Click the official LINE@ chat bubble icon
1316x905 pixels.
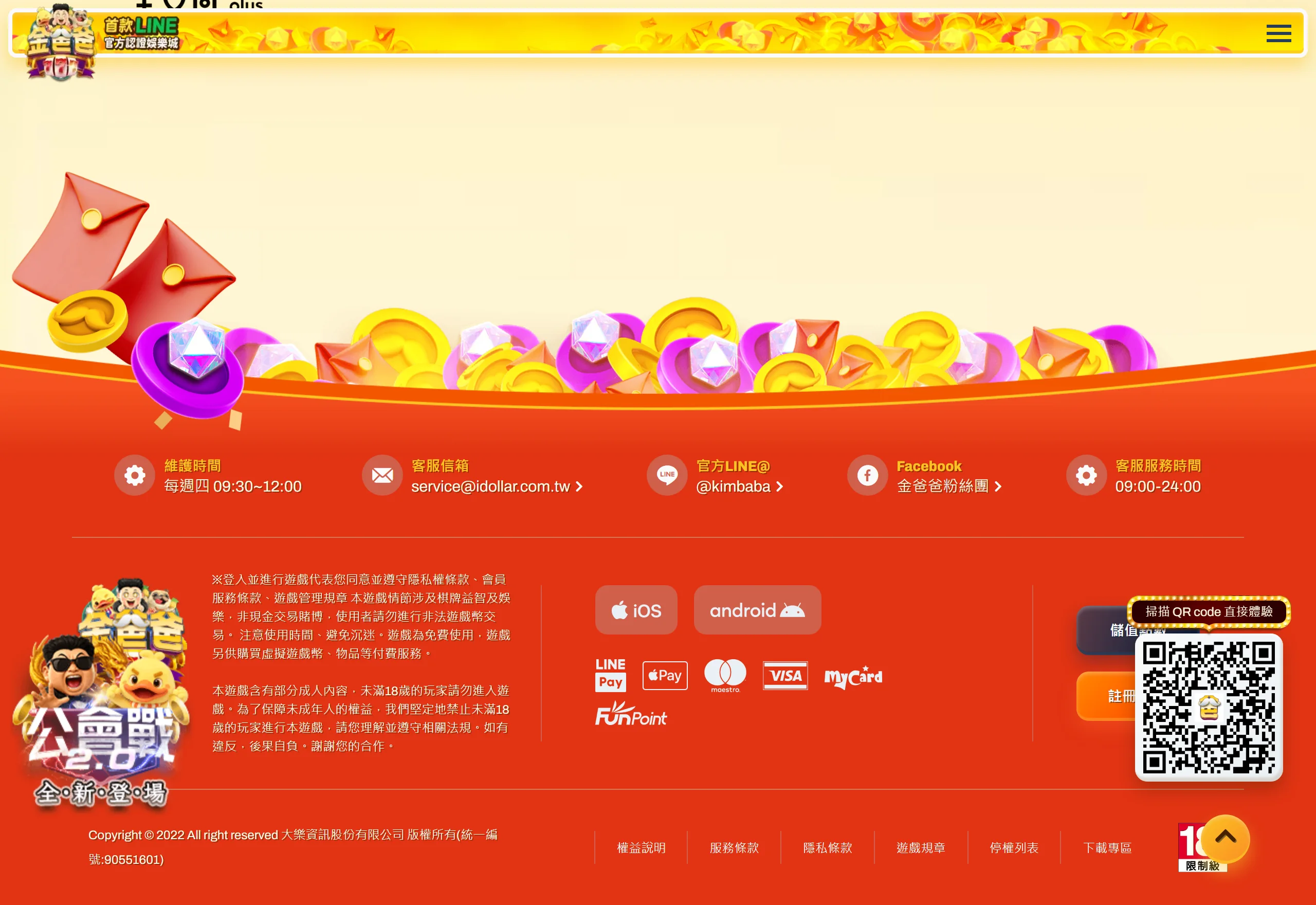(x=667, y=475)
